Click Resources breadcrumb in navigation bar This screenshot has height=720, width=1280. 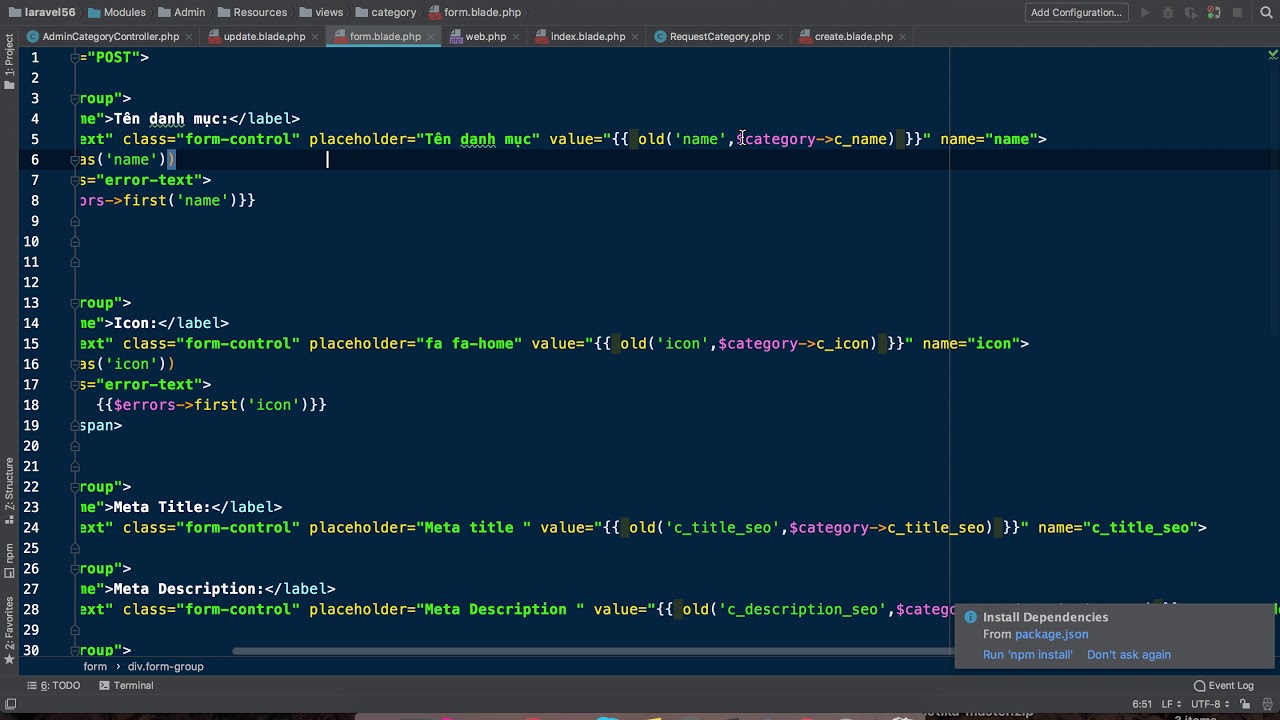click(x=260, y=13)
